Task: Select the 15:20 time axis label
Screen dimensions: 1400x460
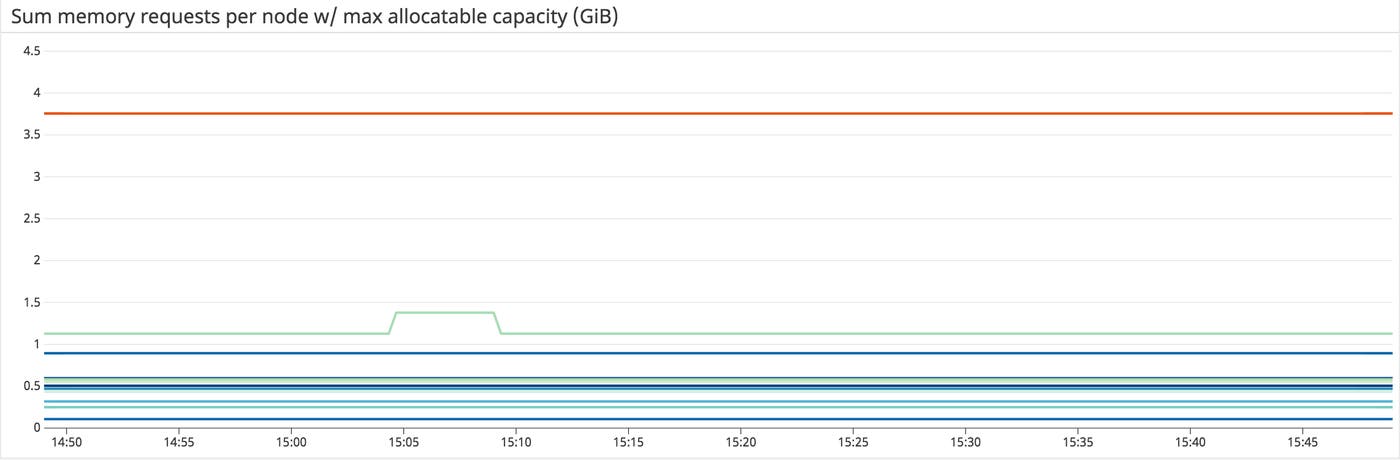Action: tap(740, 441)
